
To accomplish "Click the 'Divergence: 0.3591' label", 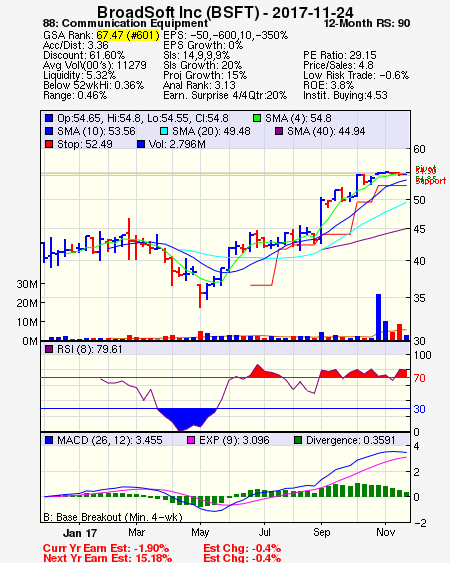I will pyautogui.click(x=351, y=440).
